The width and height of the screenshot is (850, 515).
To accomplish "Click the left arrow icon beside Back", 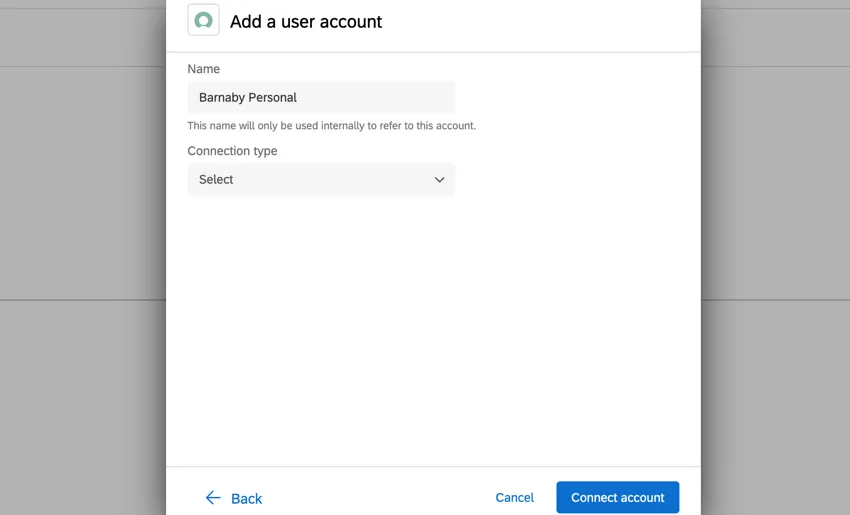I will click(x=213, y=498).
